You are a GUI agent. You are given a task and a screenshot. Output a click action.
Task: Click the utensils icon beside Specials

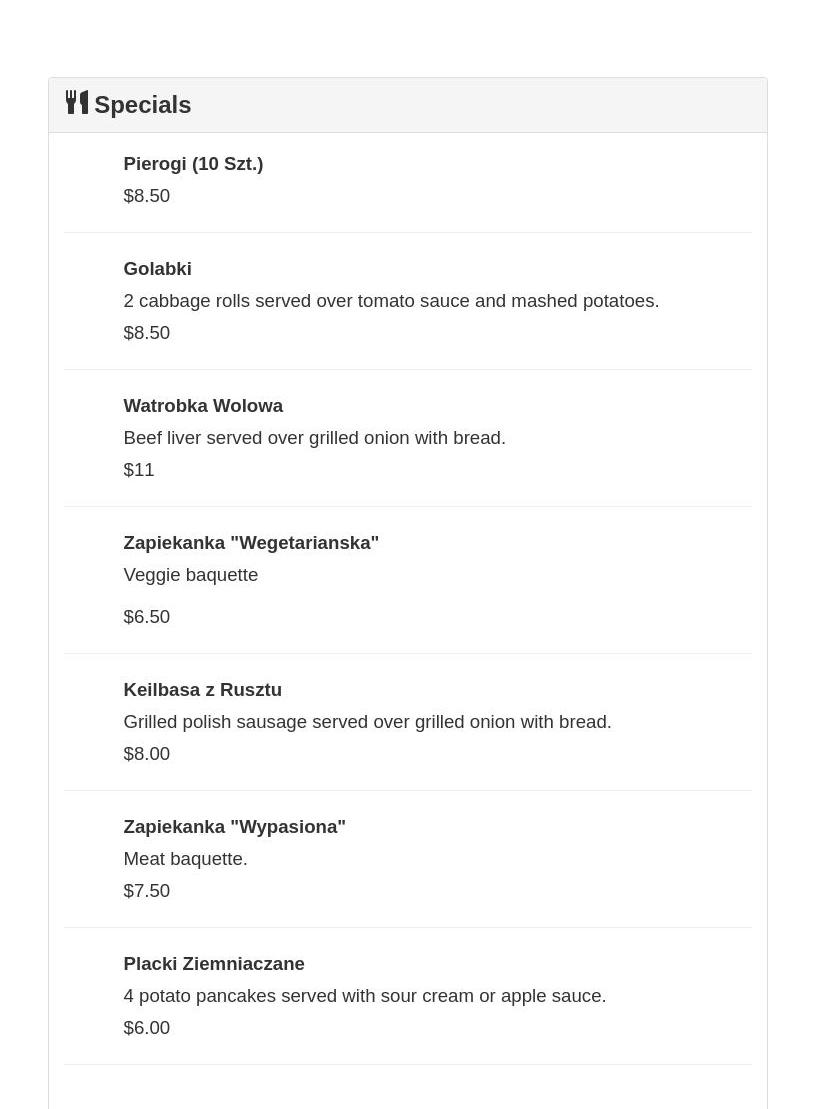click(77, 102)
